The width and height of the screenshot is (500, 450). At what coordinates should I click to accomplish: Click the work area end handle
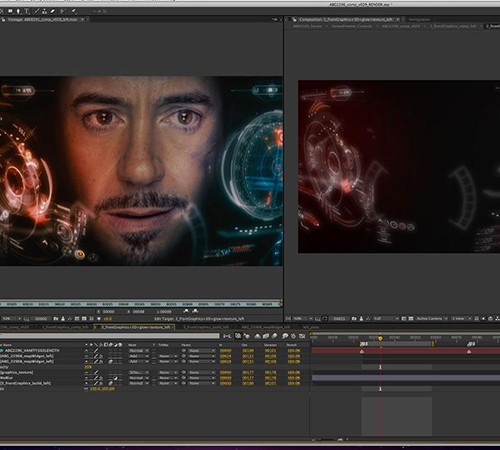click(x=433, y=344)
